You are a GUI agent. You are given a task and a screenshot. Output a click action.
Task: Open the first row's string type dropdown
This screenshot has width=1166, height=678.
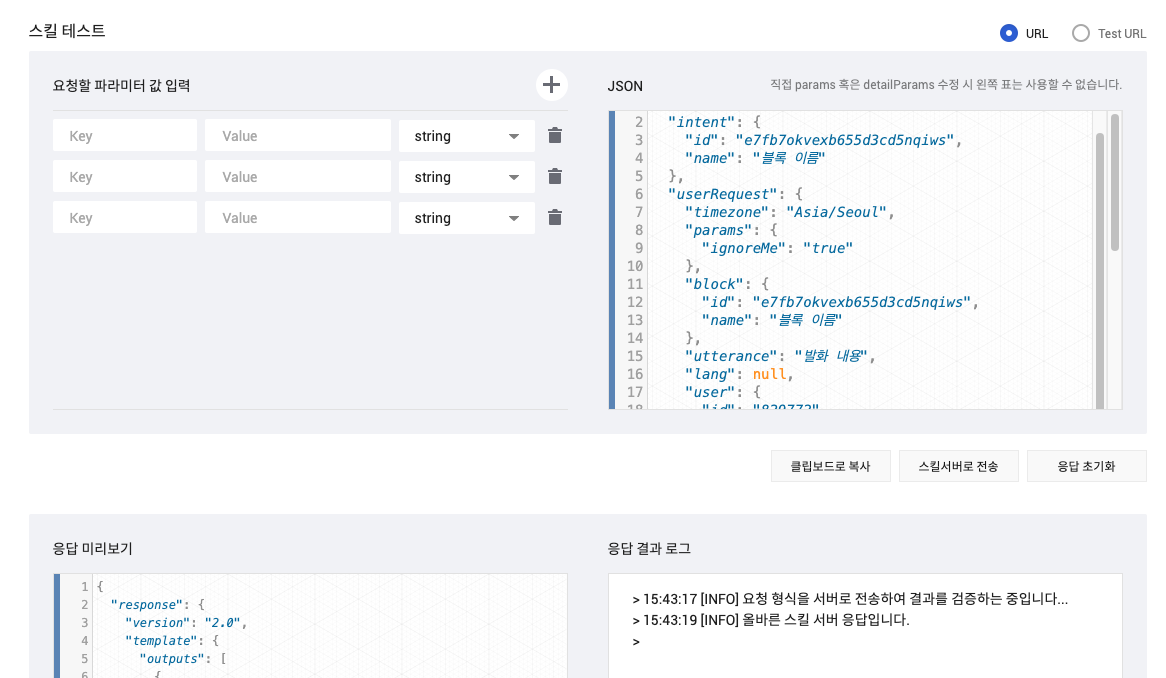point(466,136)
